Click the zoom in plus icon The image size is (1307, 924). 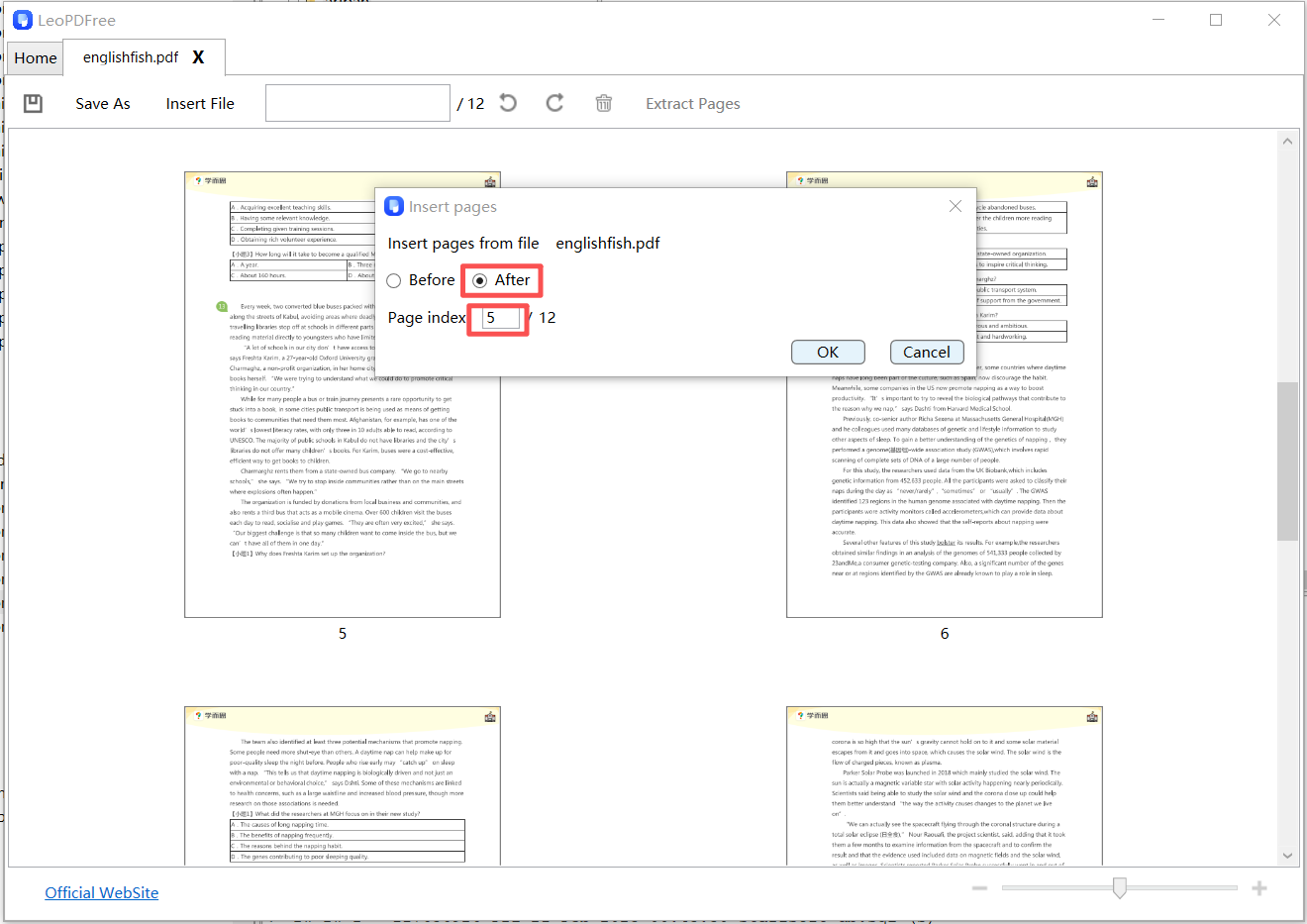click(1259, 888)
